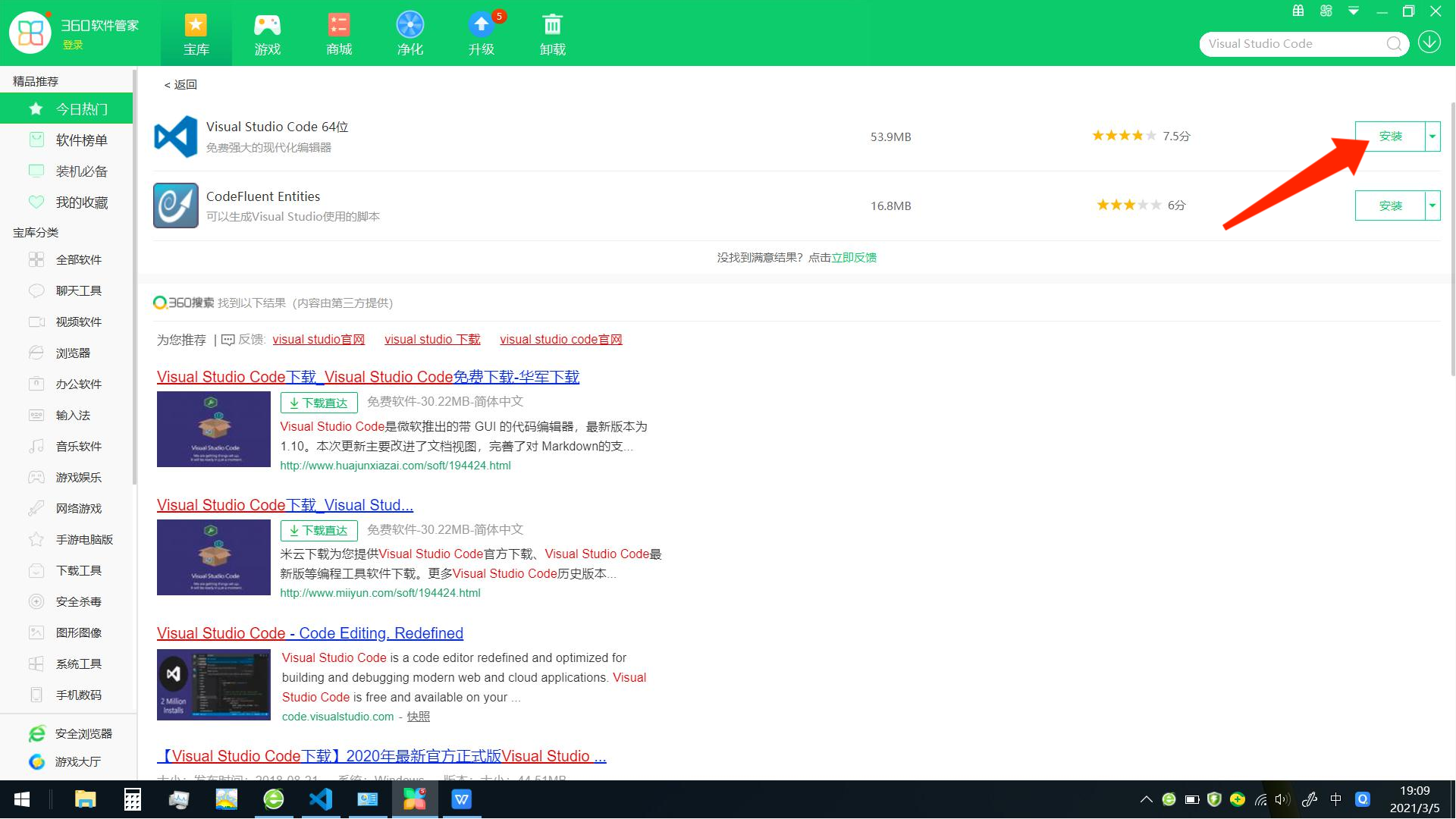Switch to the 游戏 (Games) section

point(267,33)
